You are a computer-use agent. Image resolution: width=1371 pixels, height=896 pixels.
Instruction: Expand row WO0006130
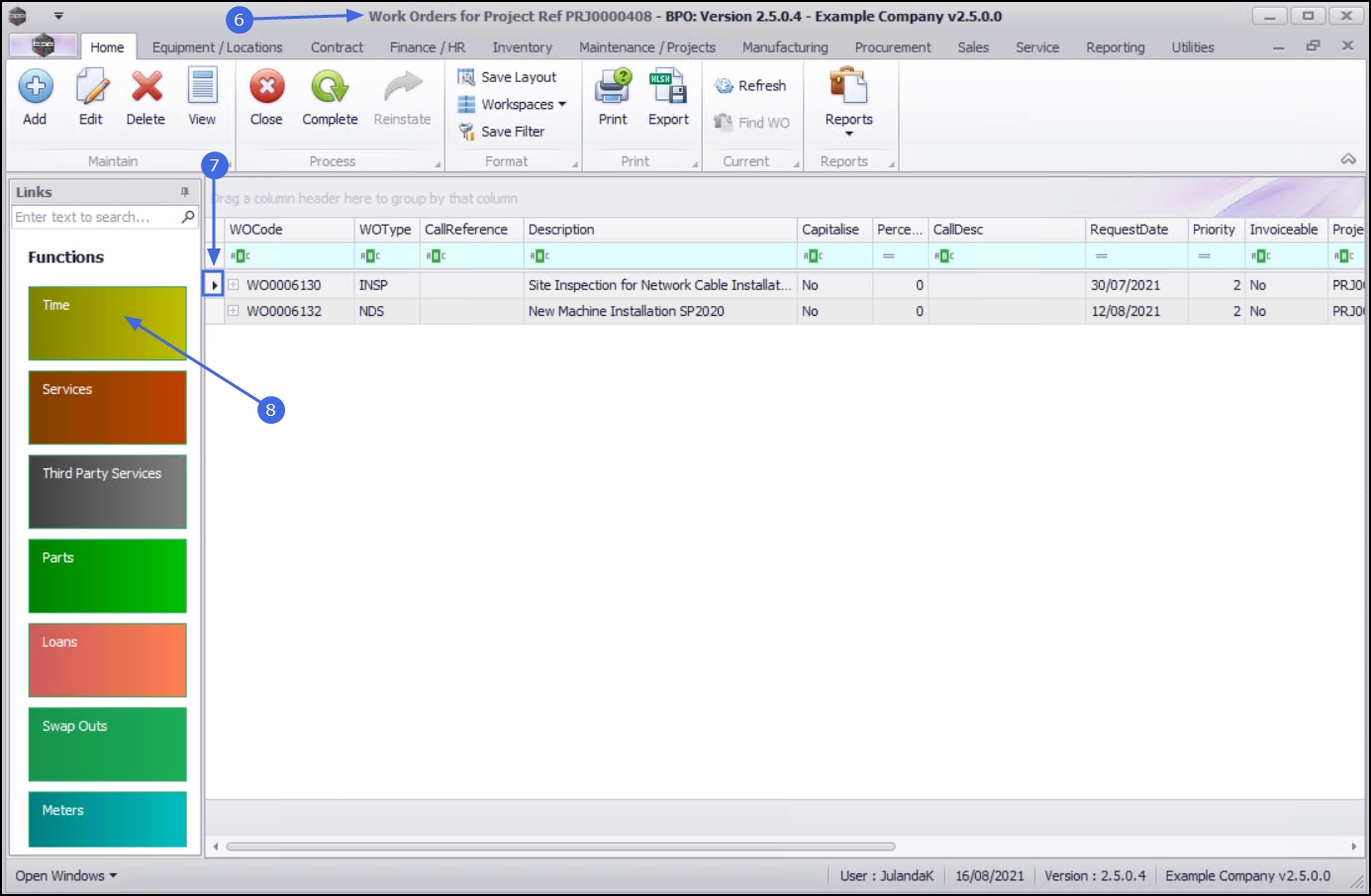(x=234, y=285)
